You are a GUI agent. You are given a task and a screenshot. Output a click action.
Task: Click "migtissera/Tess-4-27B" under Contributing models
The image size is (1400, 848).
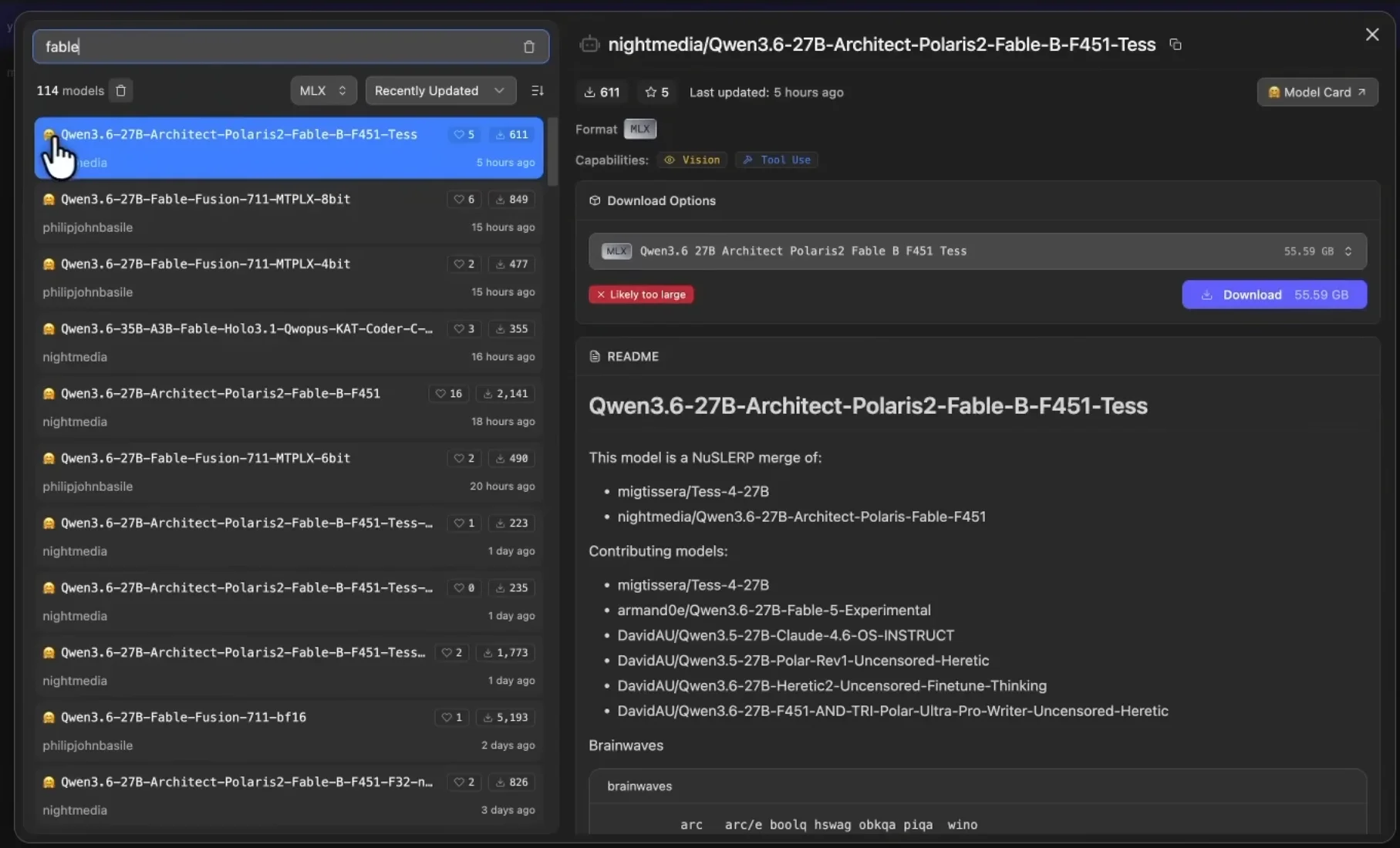pyautogui.click(x=693, y=585)
